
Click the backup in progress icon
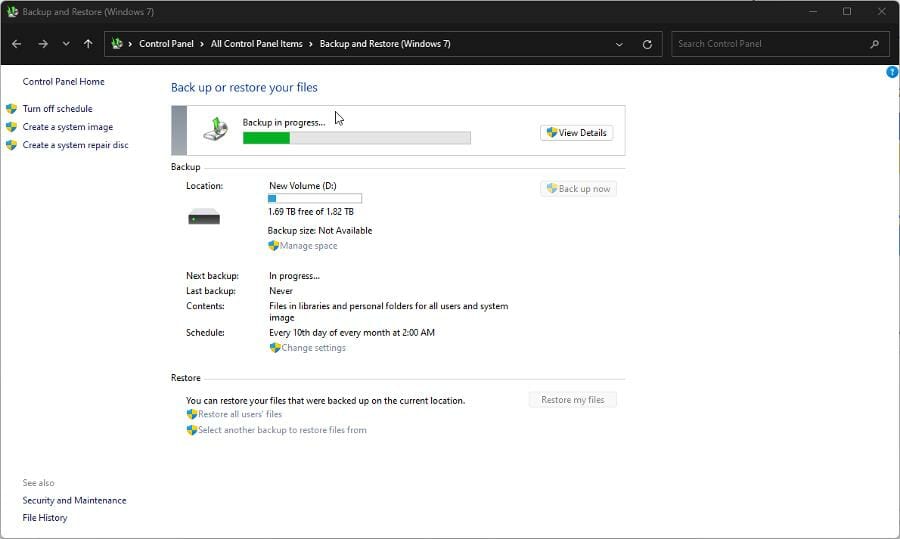(215, 128)
